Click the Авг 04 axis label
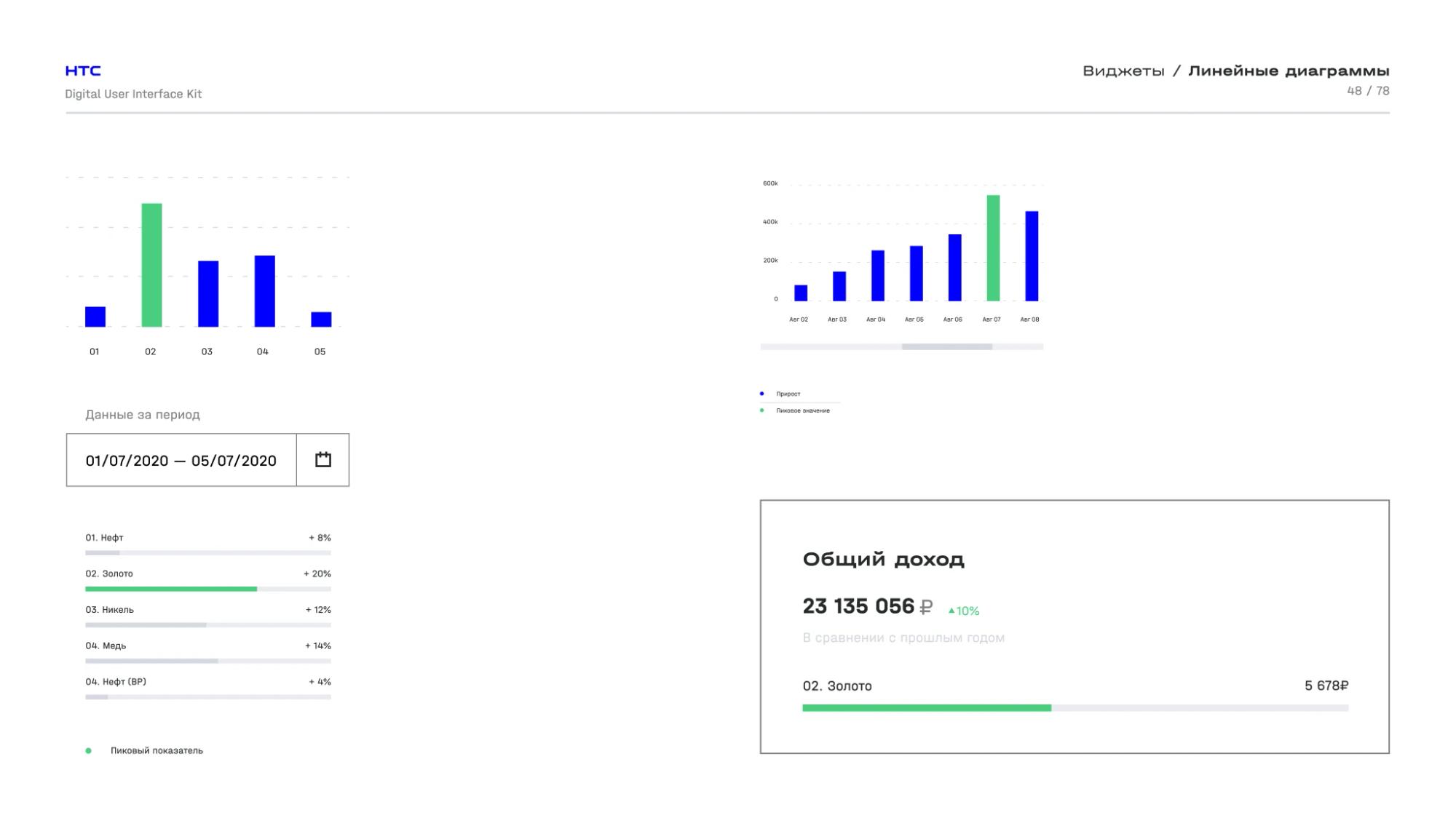This screenshot has height=818, width=1456. (x=876, y=319)
